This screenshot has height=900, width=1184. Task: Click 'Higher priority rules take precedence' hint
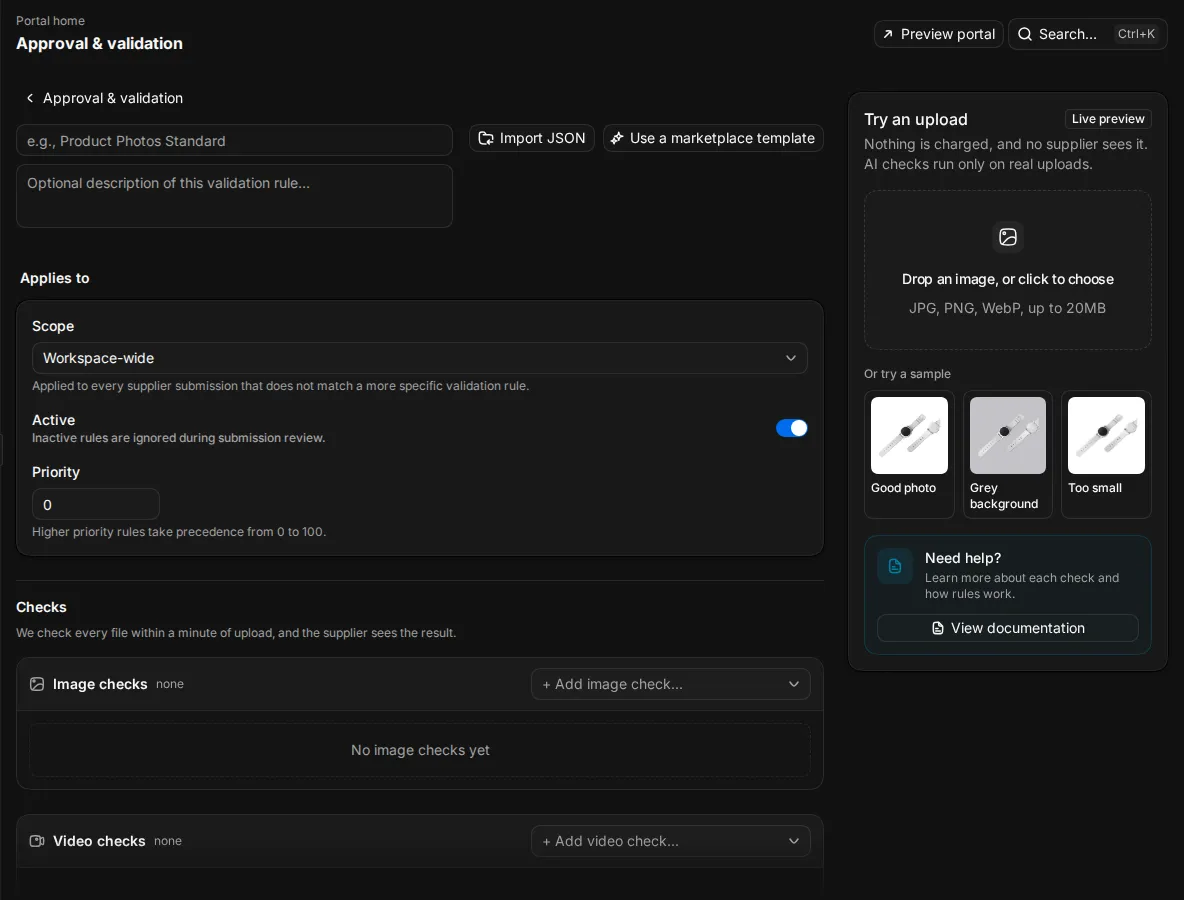pos(179,532)
